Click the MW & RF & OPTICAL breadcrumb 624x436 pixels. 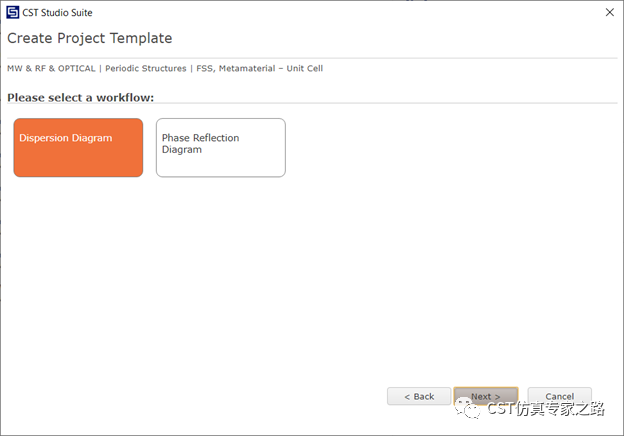pos(52,69)
